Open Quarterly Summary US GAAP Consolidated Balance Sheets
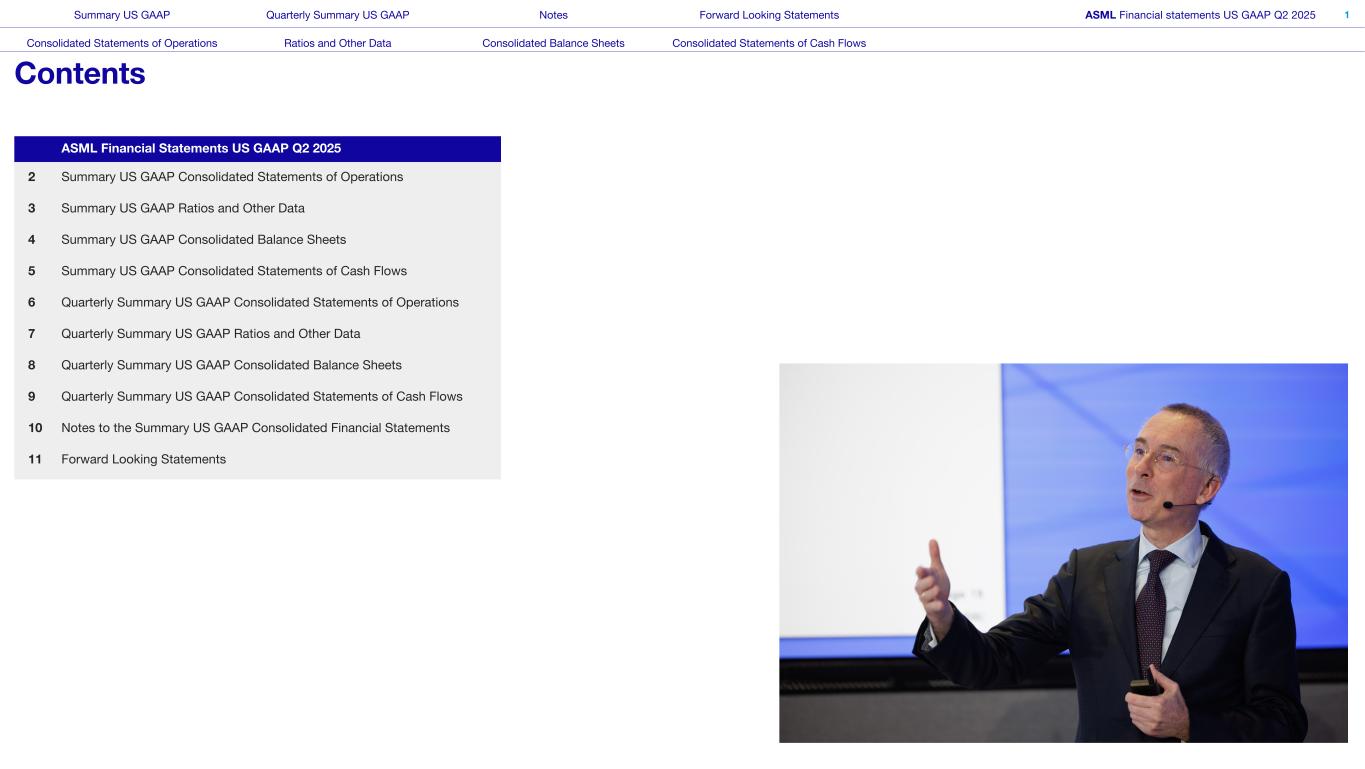The width and height of the screenshot is (1365, 769). point(231,365)
